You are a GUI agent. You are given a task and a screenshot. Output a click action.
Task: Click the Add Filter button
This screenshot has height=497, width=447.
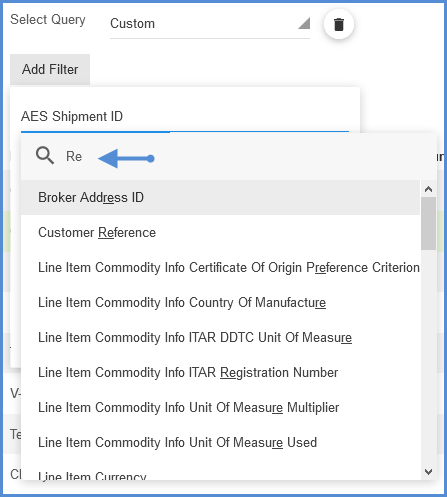(50, 69)
